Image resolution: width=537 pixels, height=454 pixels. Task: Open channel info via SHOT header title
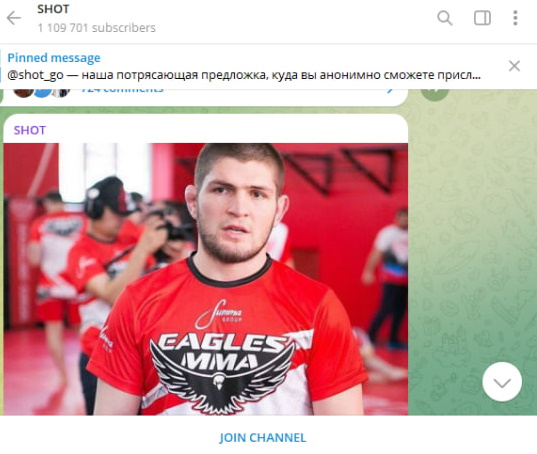coord(53,9)
